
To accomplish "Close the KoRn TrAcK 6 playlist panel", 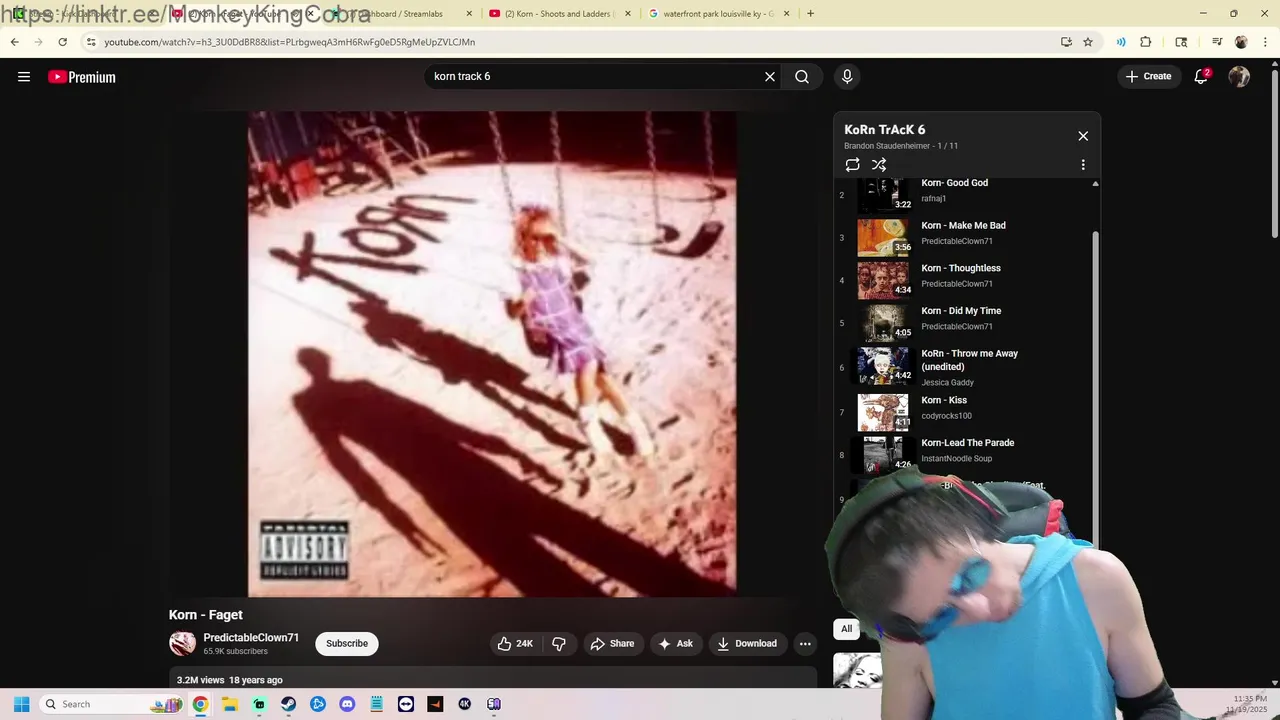I will pyautogui.click(x=1083, y=136).
